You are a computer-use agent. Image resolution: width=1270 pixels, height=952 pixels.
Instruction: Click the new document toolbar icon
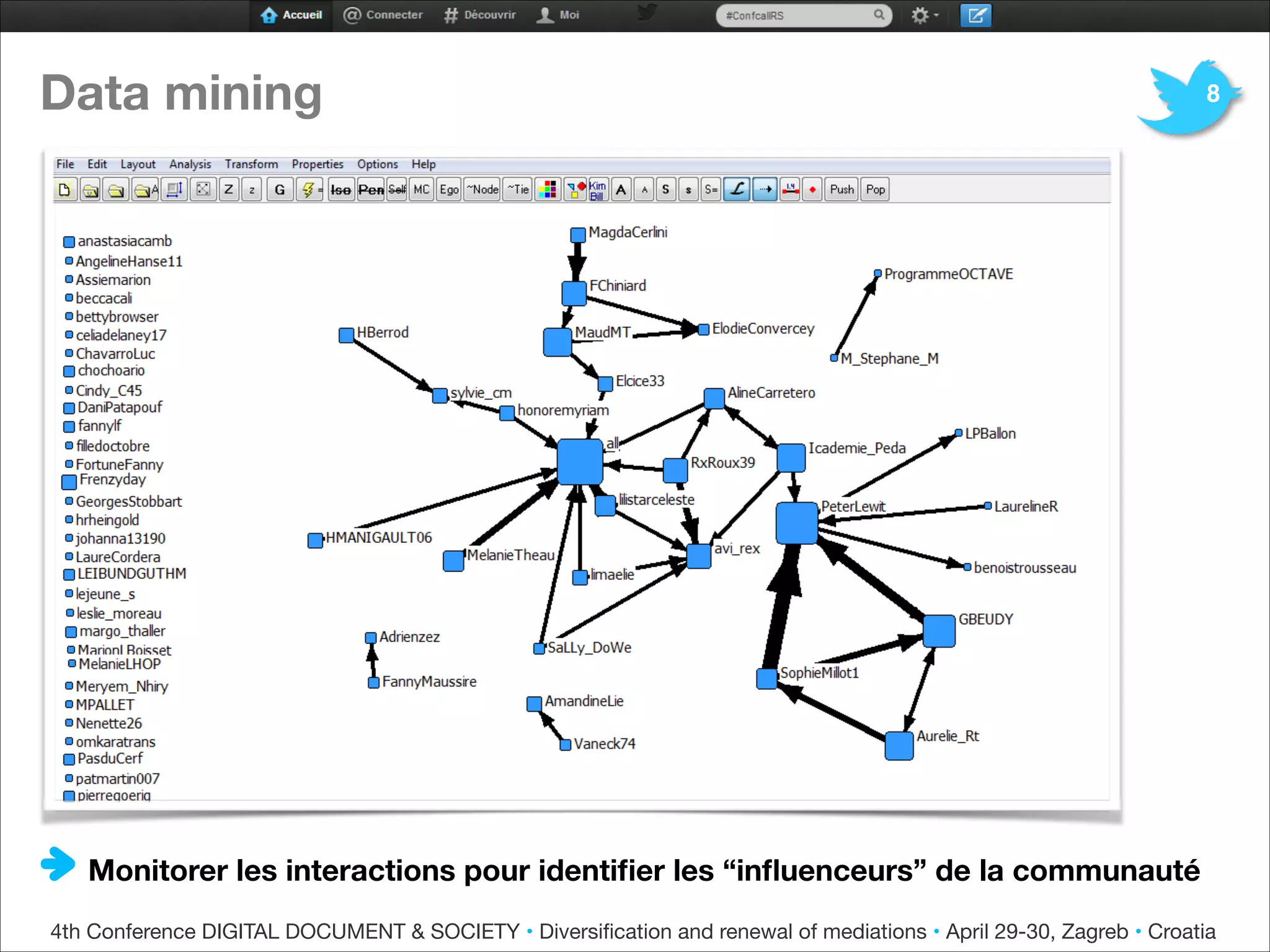[x=65, y=190]
